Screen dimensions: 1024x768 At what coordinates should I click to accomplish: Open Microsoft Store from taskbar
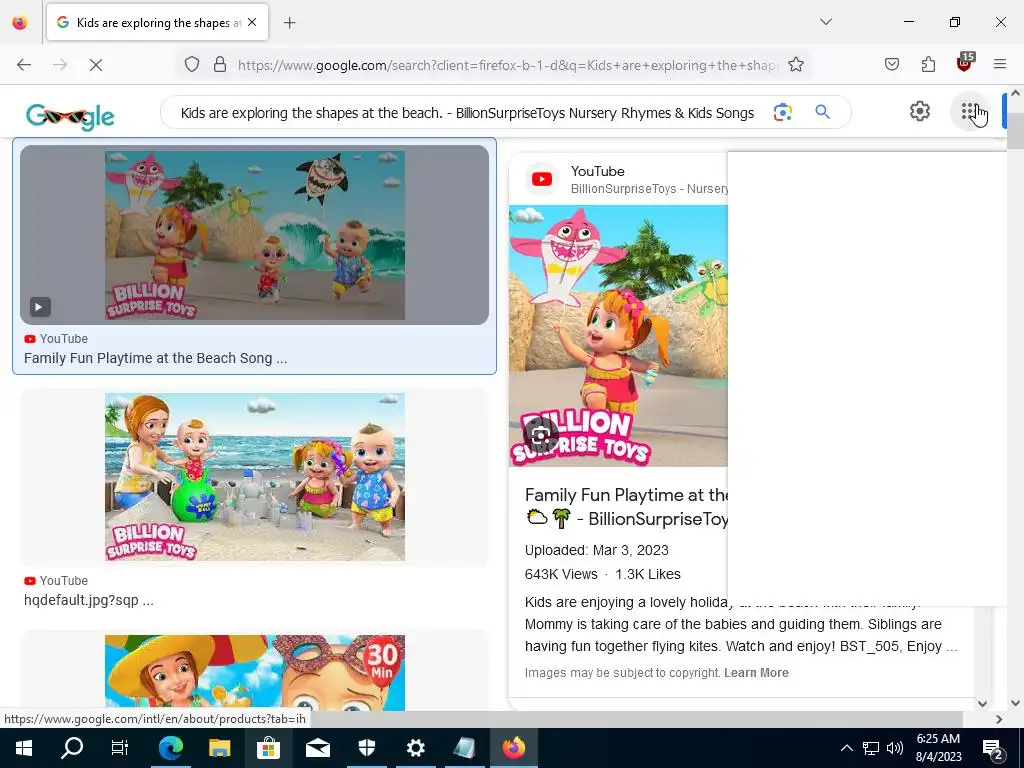click(x=268, y=748)
